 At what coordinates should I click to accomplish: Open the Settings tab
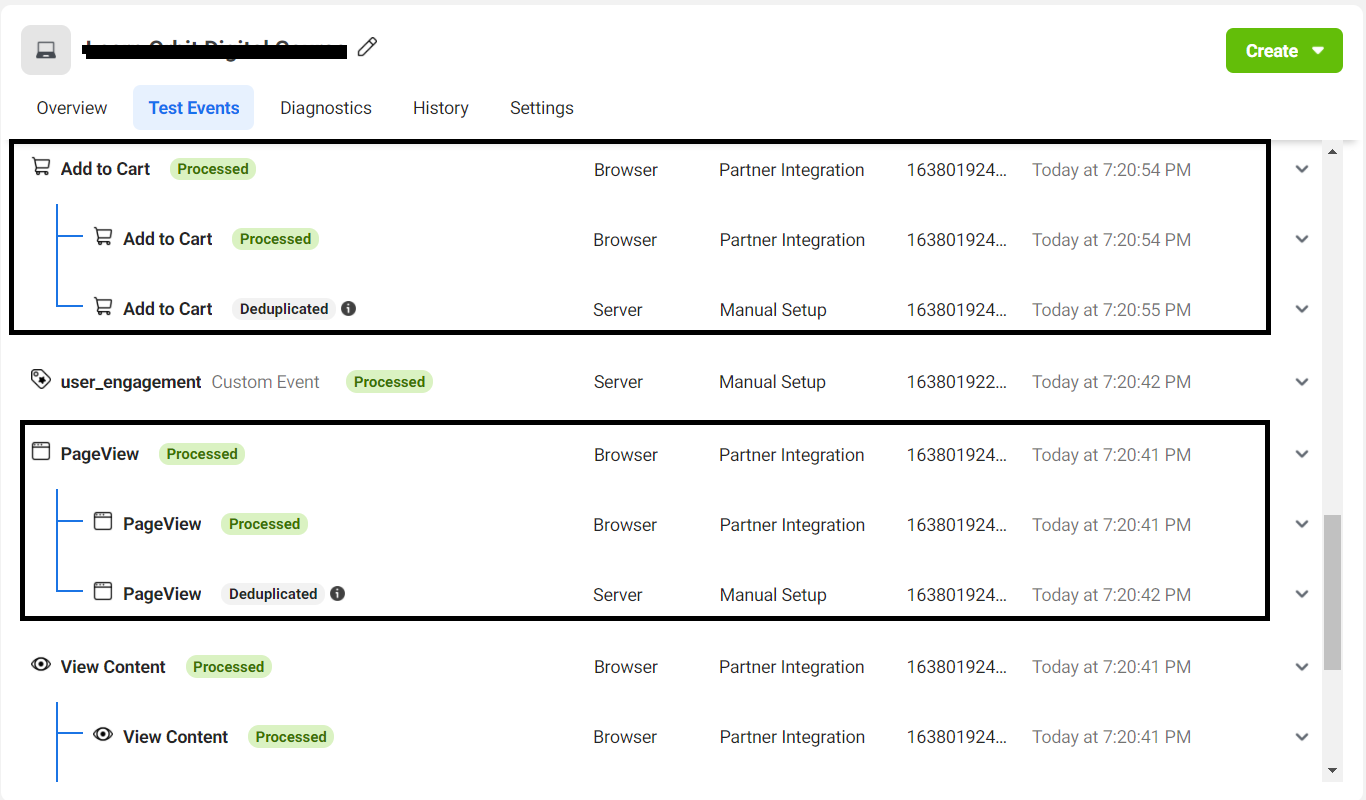pos(542,108)
